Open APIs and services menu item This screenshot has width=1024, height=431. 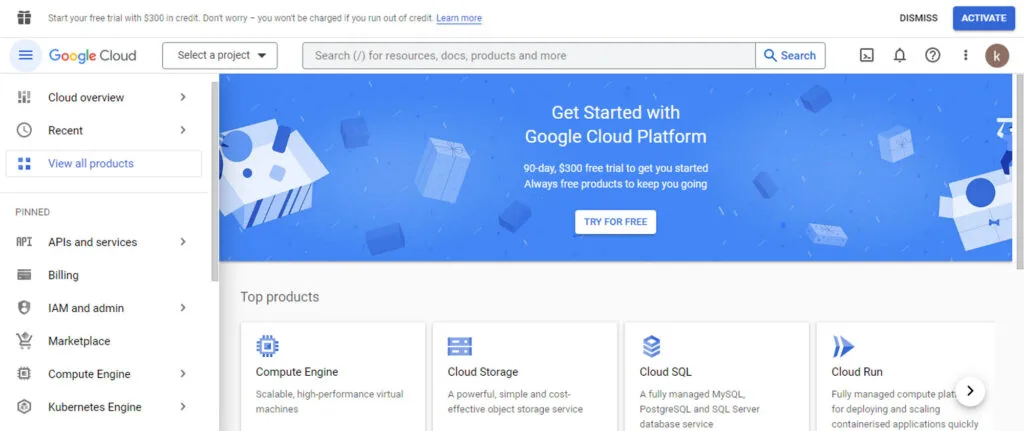104,242
